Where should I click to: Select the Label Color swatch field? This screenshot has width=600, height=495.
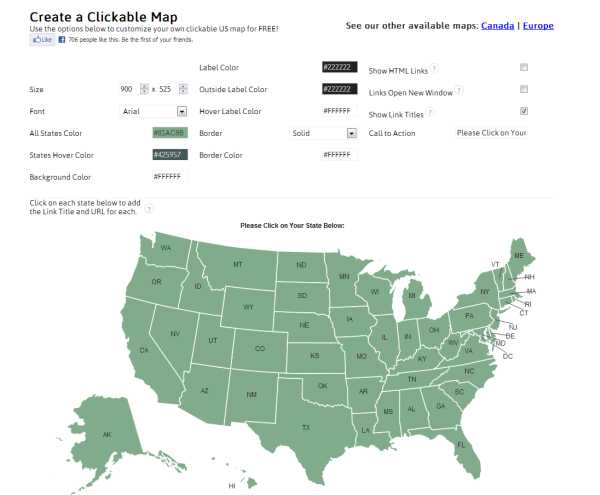point(340,67)
